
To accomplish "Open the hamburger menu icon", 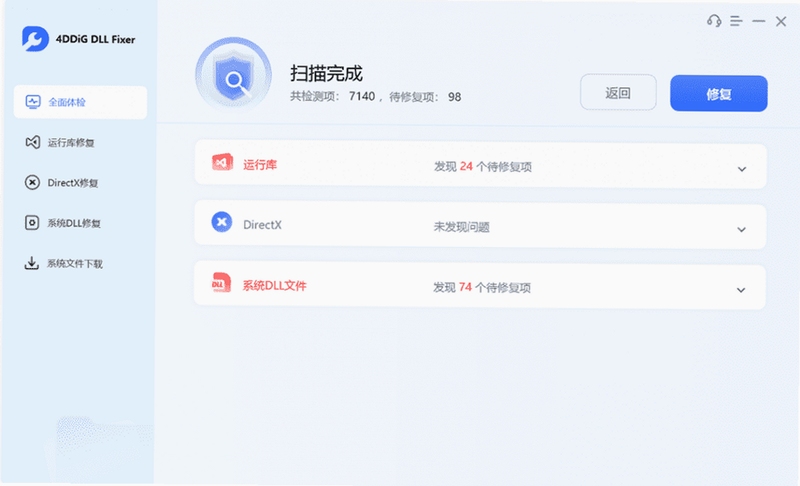I will tap(736, 21).
